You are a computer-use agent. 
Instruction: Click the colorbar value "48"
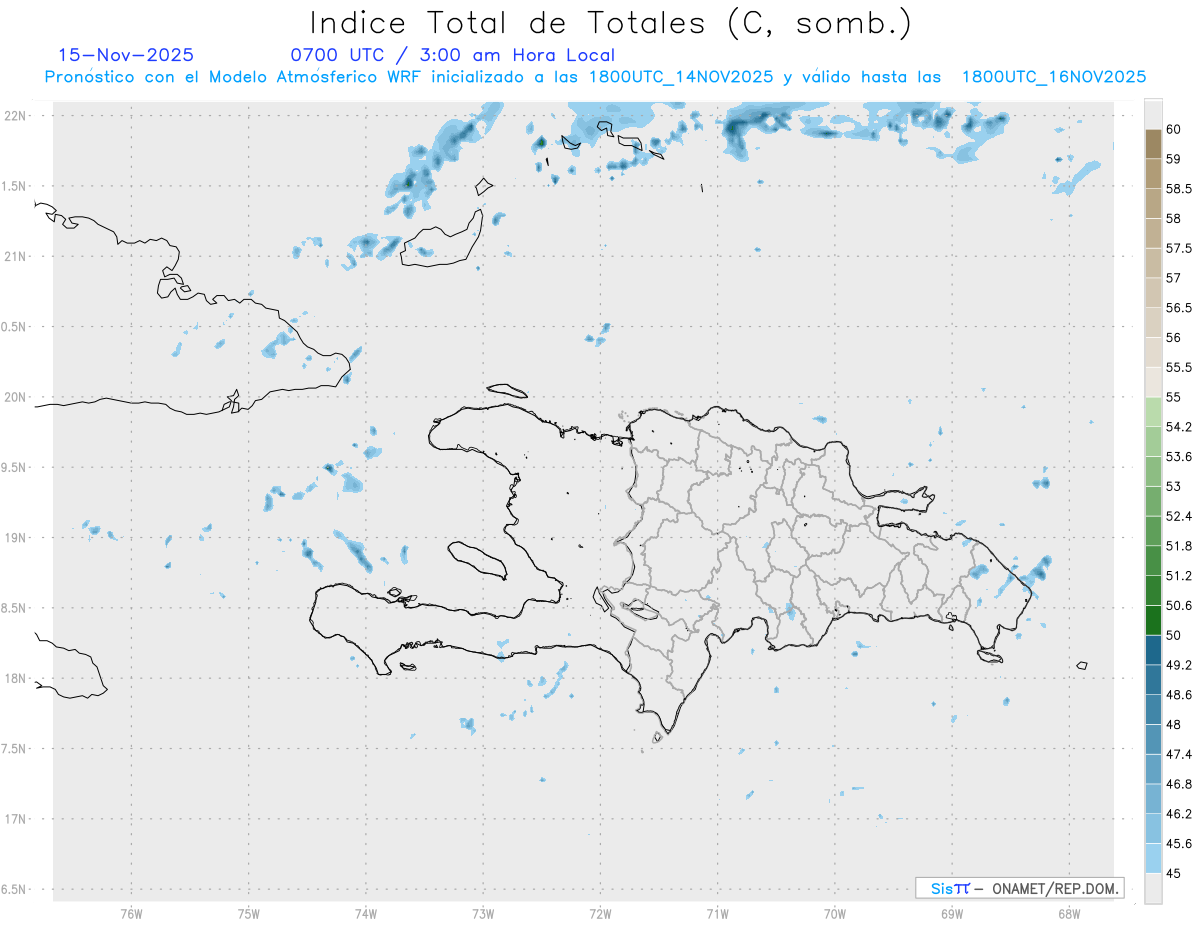point(1174,725)
